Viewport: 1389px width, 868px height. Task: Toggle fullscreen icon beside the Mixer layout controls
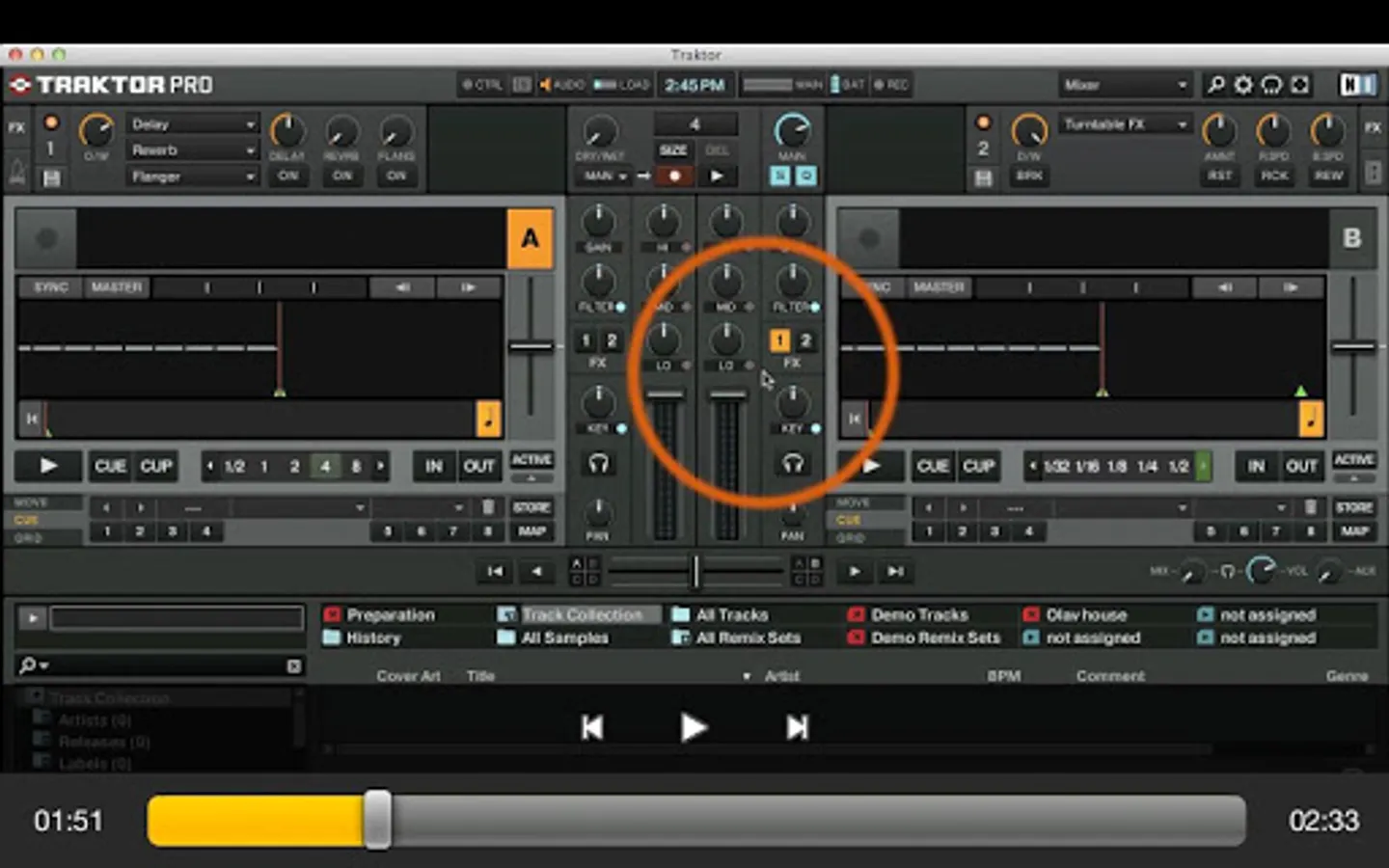coord(1299,85)
